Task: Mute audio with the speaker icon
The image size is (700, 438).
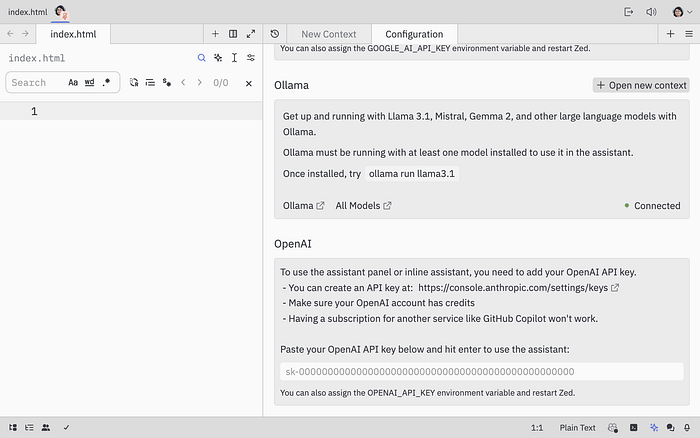Action: pyautogui.click(x=651, y=12)
